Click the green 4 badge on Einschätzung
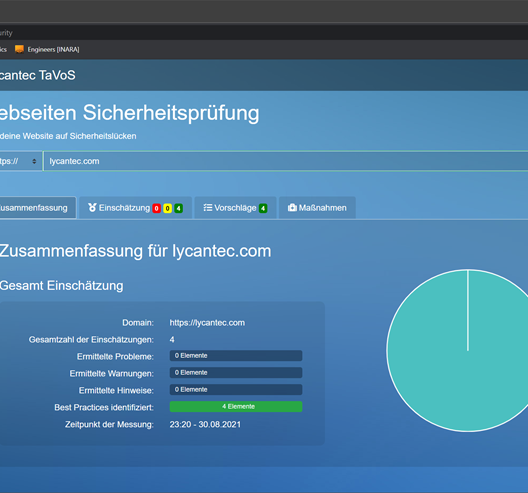The width and height of the screenshot is (528, 493). coord(178,208)
